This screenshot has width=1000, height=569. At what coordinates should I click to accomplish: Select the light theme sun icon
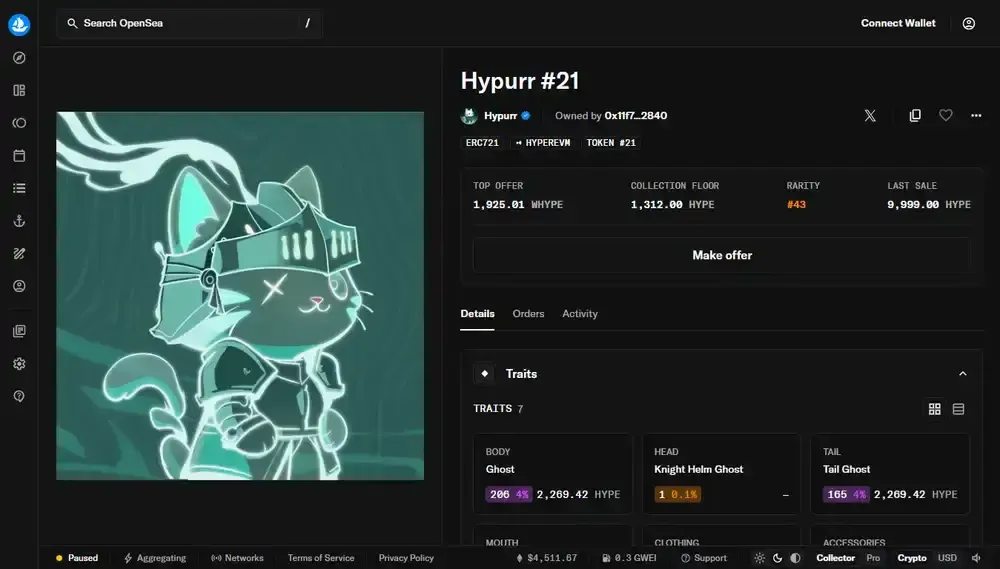click(759, 558)
